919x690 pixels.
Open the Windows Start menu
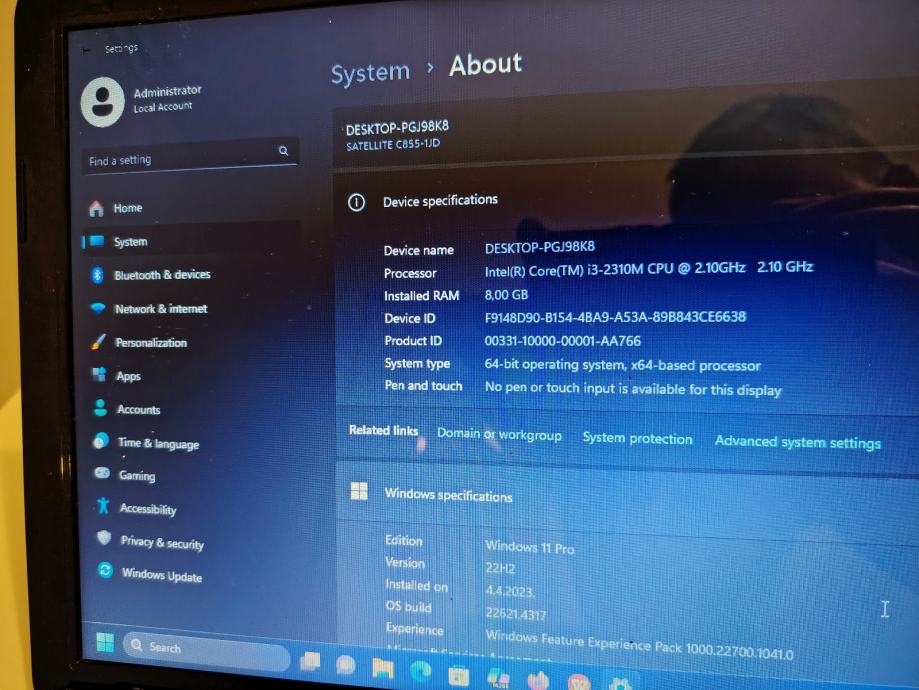tap(105, 643)
